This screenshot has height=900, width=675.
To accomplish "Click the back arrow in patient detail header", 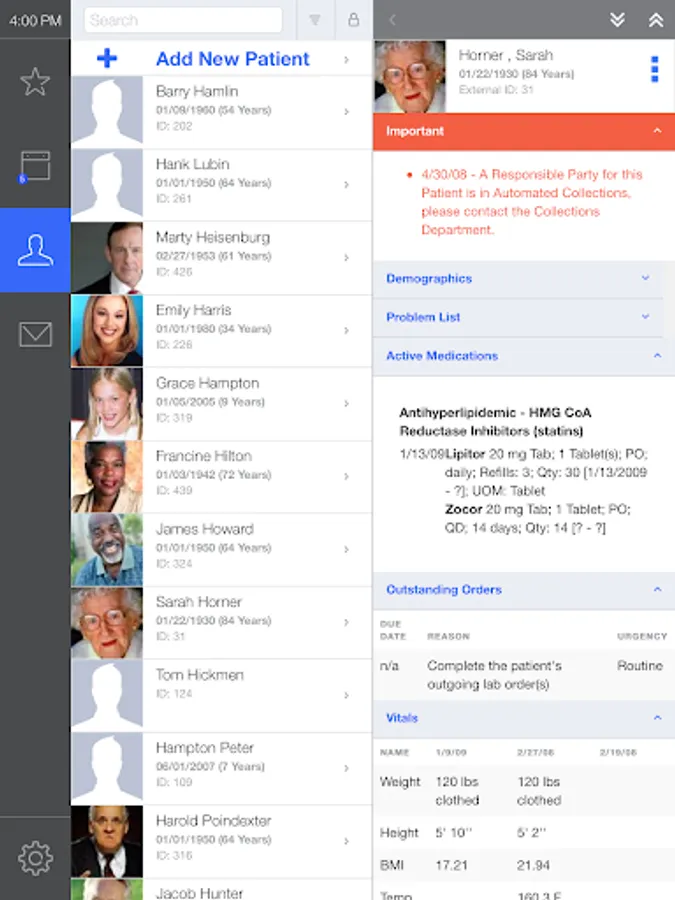I will point(393,20).
